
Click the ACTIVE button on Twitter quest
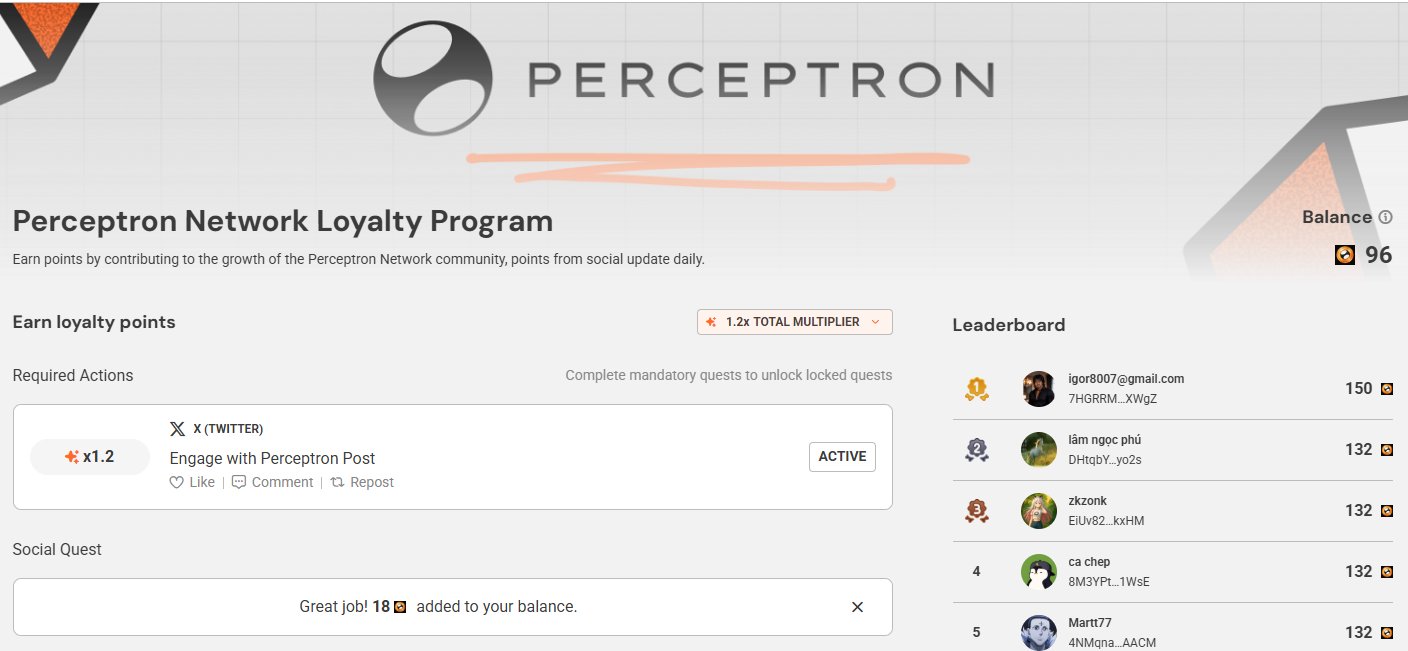click(842, 457)
